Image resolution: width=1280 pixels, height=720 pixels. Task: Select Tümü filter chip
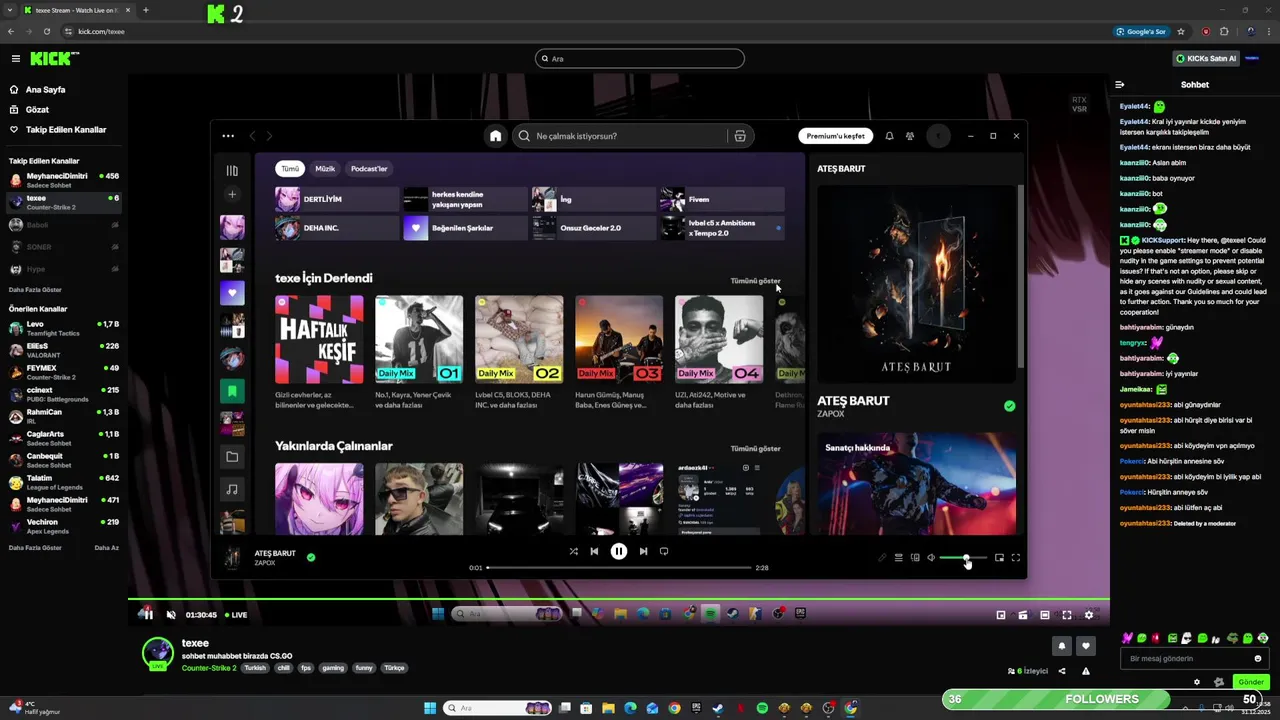pyautogui.click(x=290, y=169)
